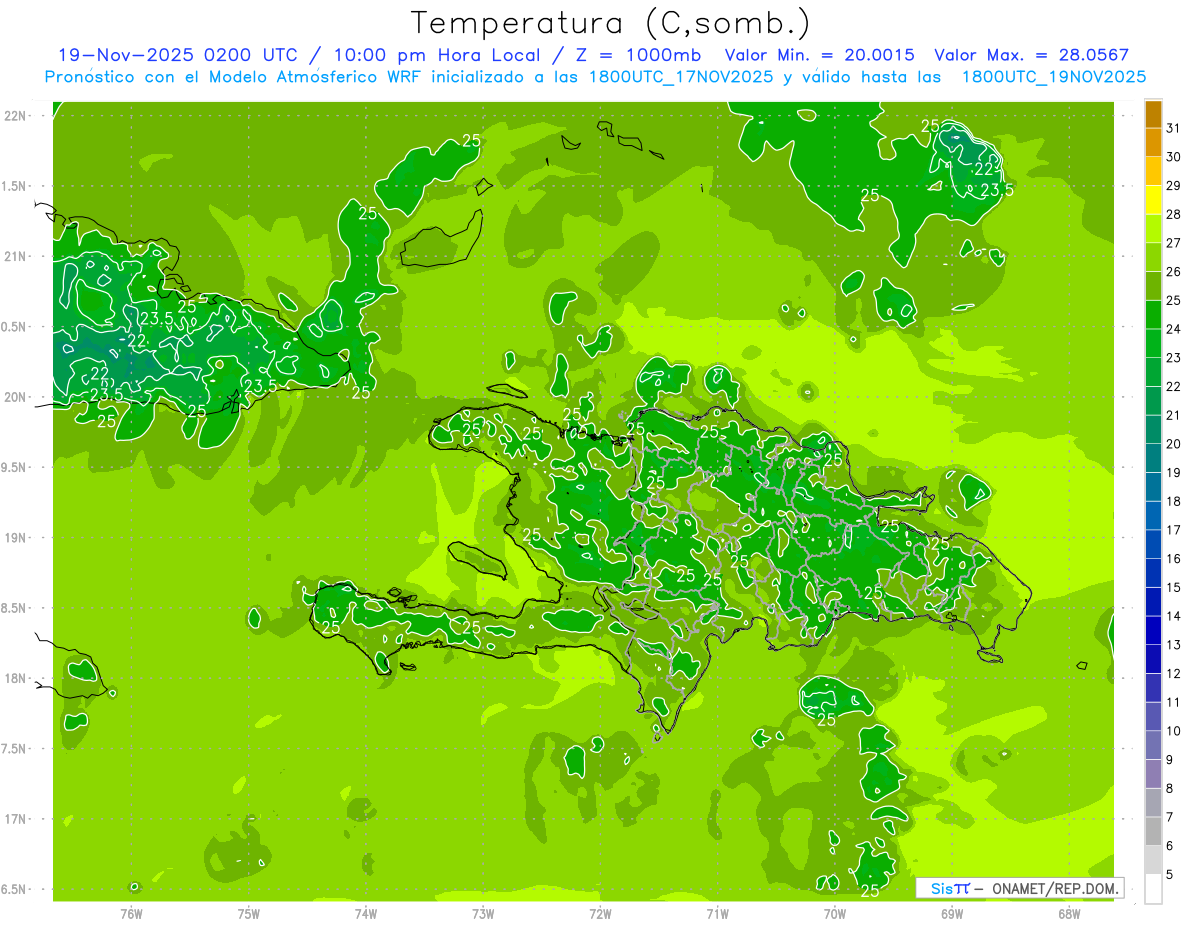Click the '20N' latitude label
The height and width of the screenshot is (927, 1200).
click(16, 397)
